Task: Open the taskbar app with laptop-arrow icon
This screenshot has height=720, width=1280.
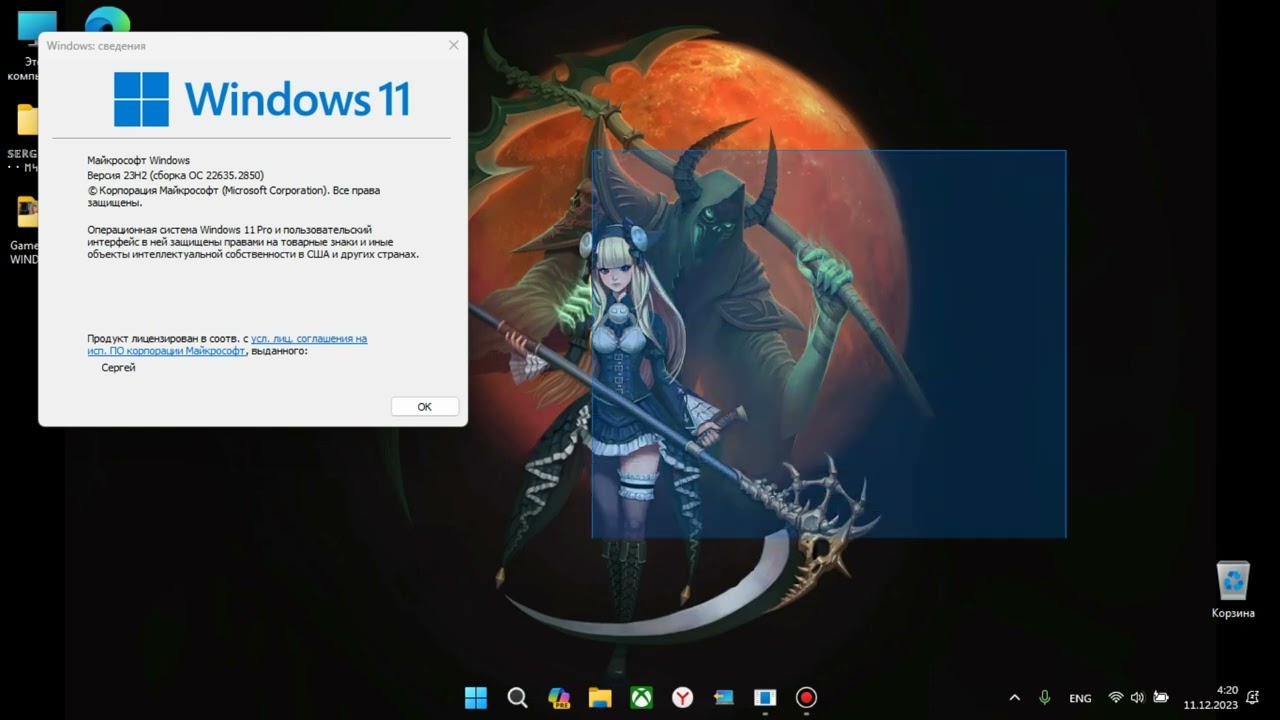Action: 724,697
